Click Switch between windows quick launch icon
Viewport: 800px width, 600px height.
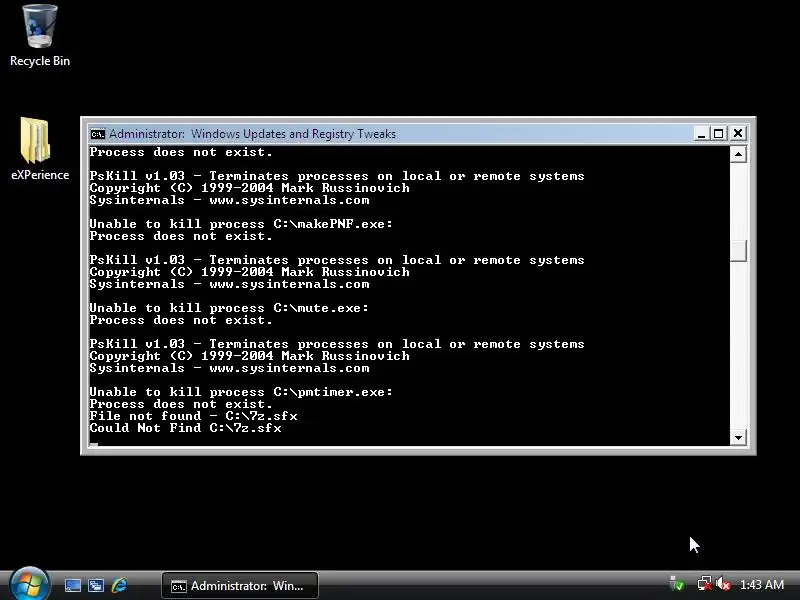(96, 585)
